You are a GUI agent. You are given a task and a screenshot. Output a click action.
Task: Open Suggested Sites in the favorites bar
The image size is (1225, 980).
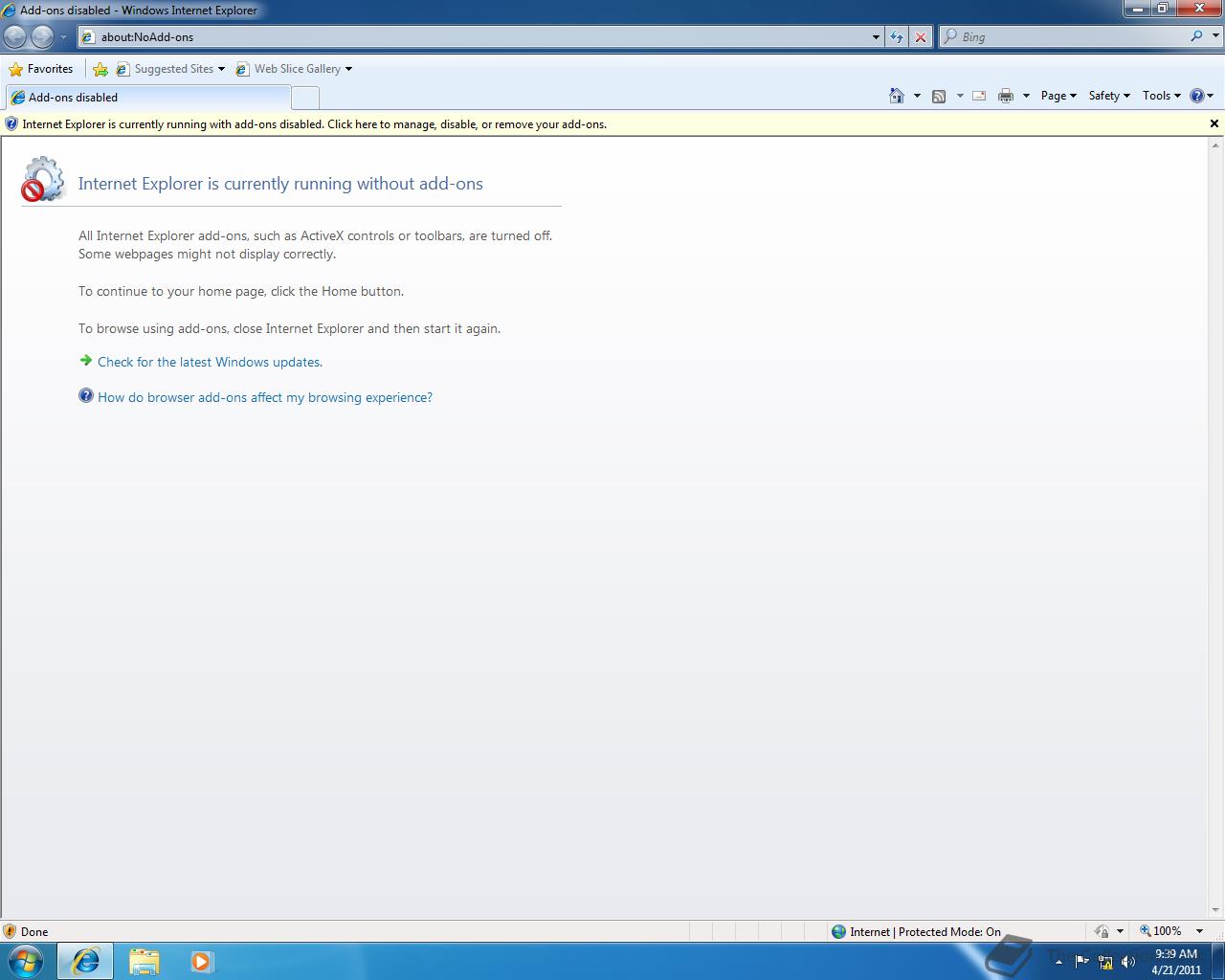tap(170, 69)
